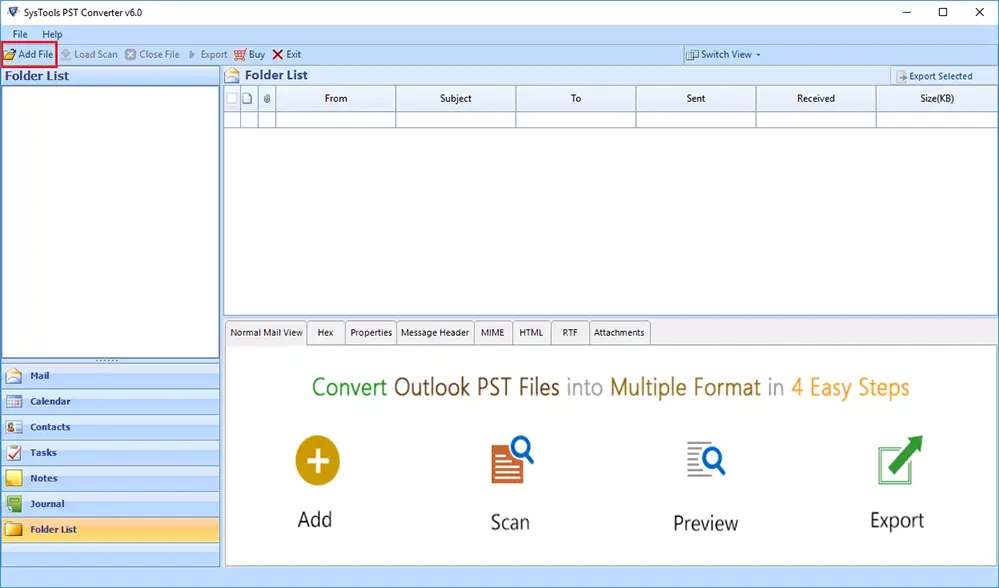Switch to the Normal Mail View tab
Viewport: 999px width, 588px height.
266,333
